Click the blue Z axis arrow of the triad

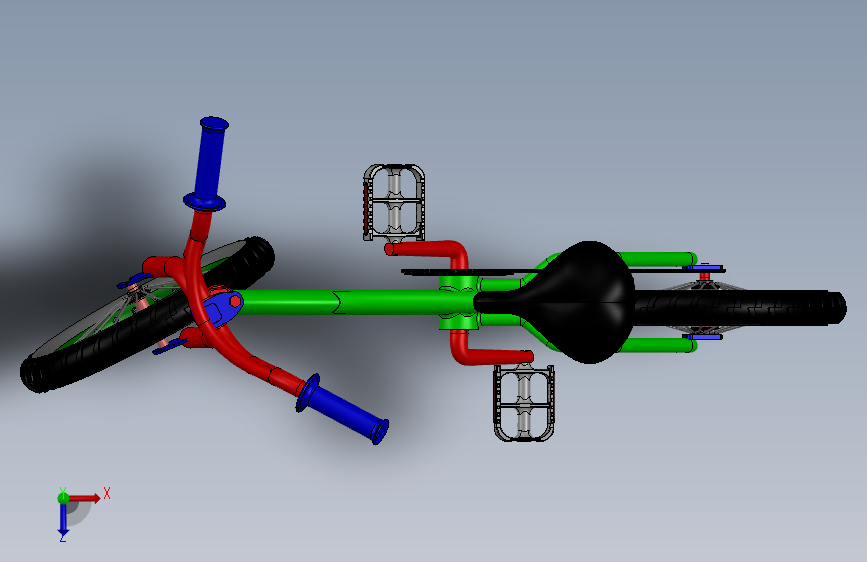tap(63, 520)
